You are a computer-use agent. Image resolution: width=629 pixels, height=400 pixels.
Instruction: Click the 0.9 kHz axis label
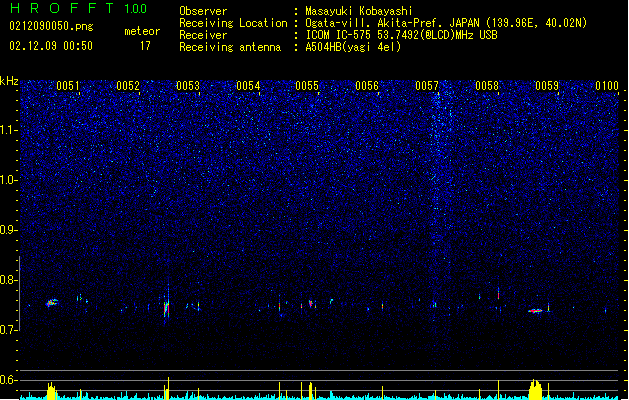click(9, 229)
